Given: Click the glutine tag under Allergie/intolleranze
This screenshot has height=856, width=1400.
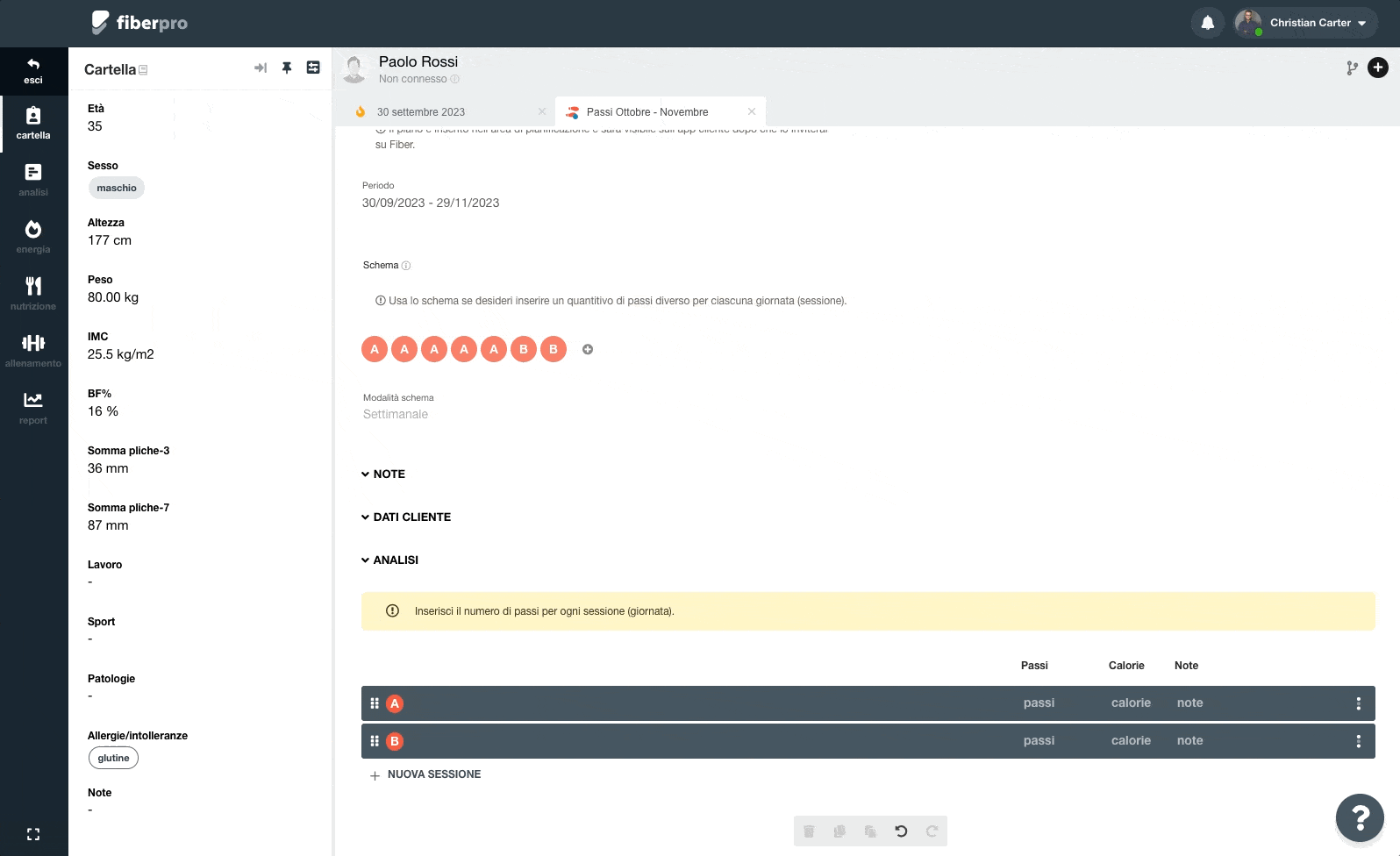Looking at the screenshot, I should (x=114, y=758).
